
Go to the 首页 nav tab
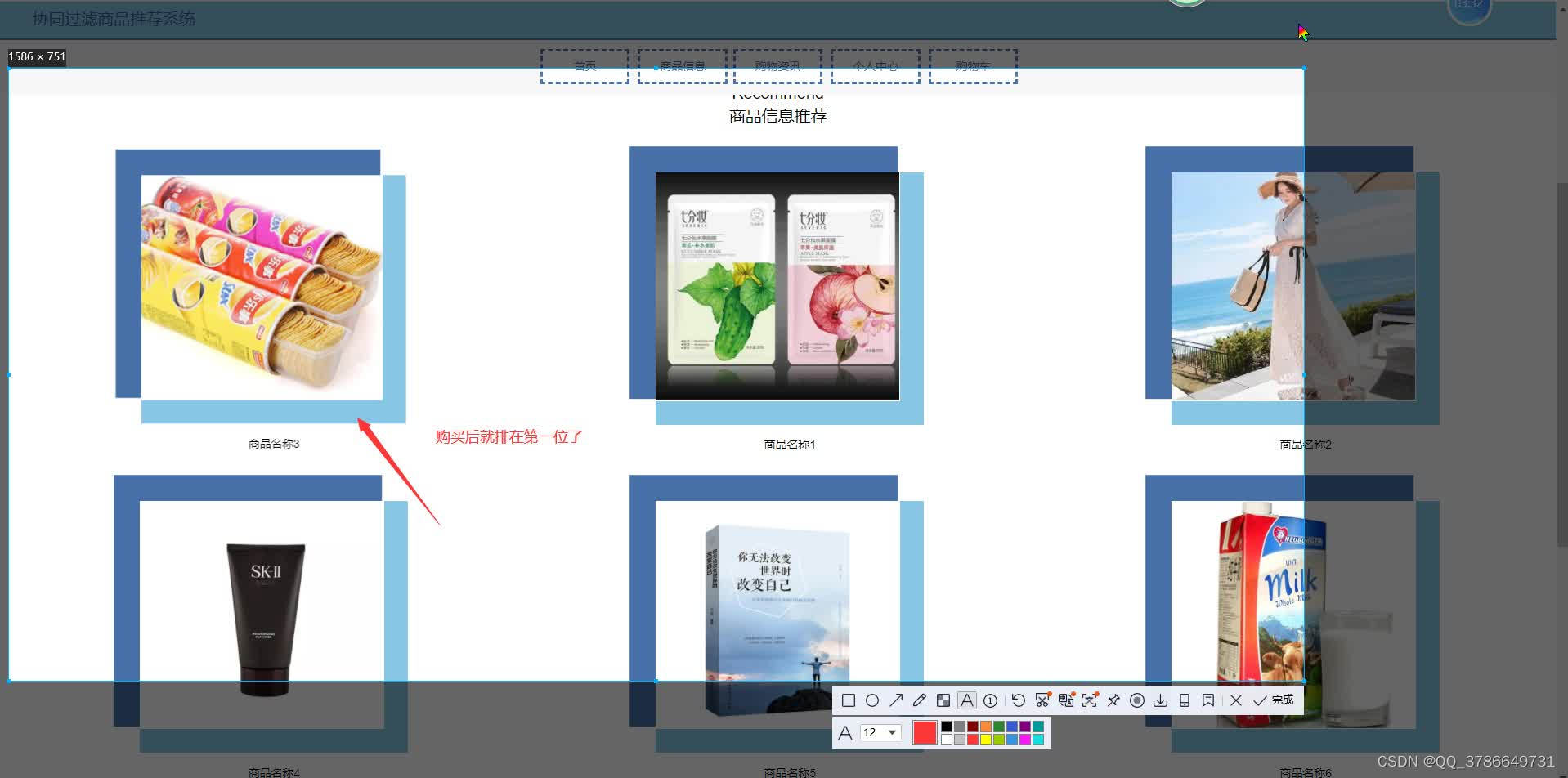(x=585, y=66)
